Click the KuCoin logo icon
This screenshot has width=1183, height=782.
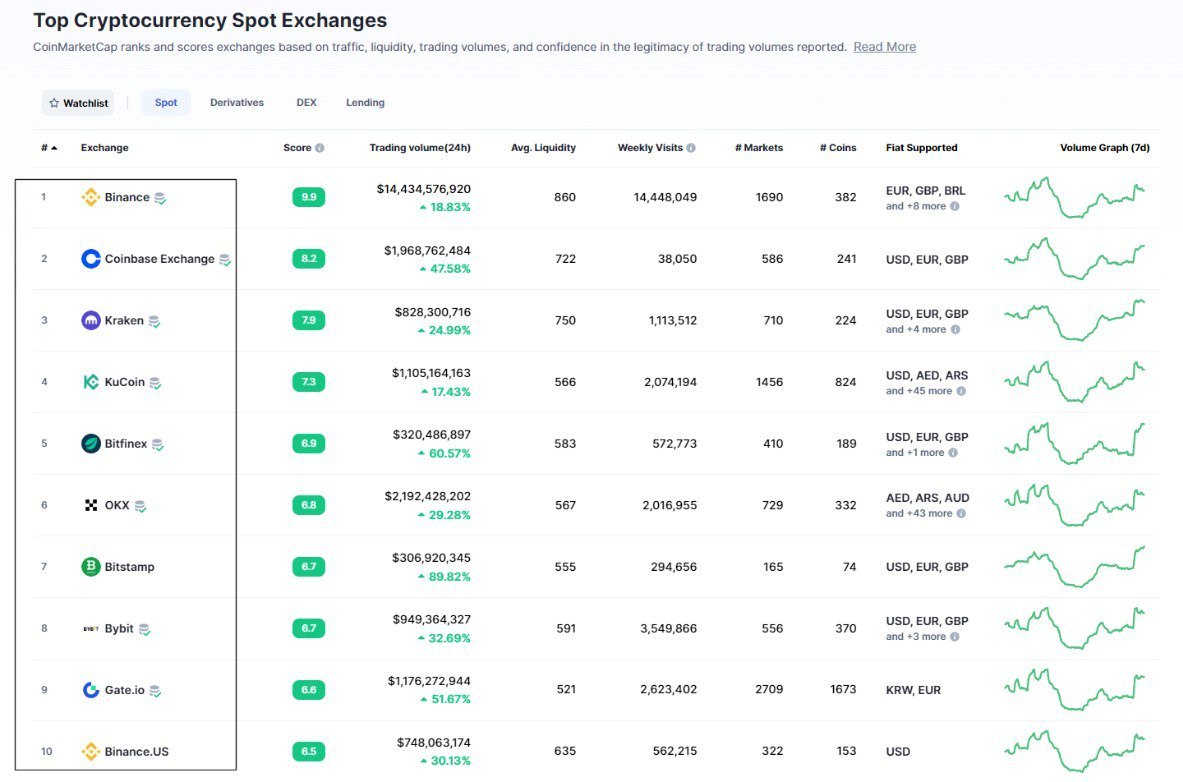click(91, 382)
